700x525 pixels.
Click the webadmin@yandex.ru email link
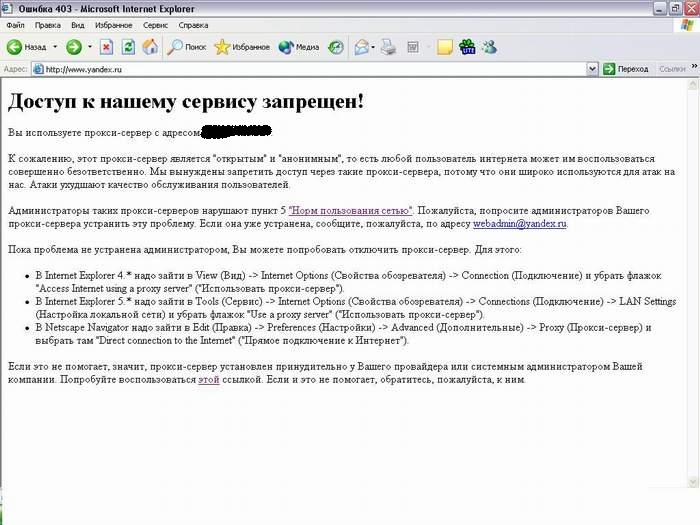(520, 224)
